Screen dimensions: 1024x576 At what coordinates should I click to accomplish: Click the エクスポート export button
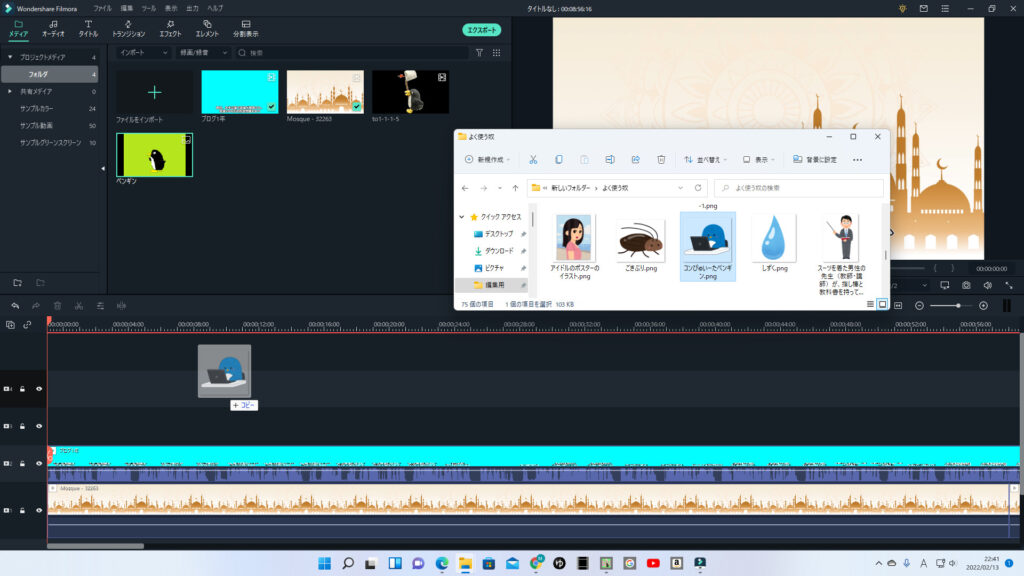[x=482, y=30]
